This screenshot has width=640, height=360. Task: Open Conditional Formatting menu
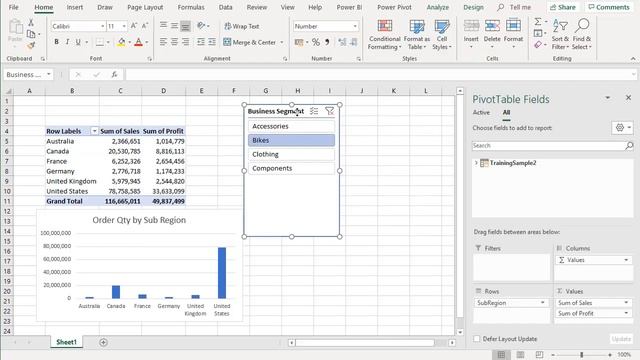pyautogui.click(x=384, y=35)
